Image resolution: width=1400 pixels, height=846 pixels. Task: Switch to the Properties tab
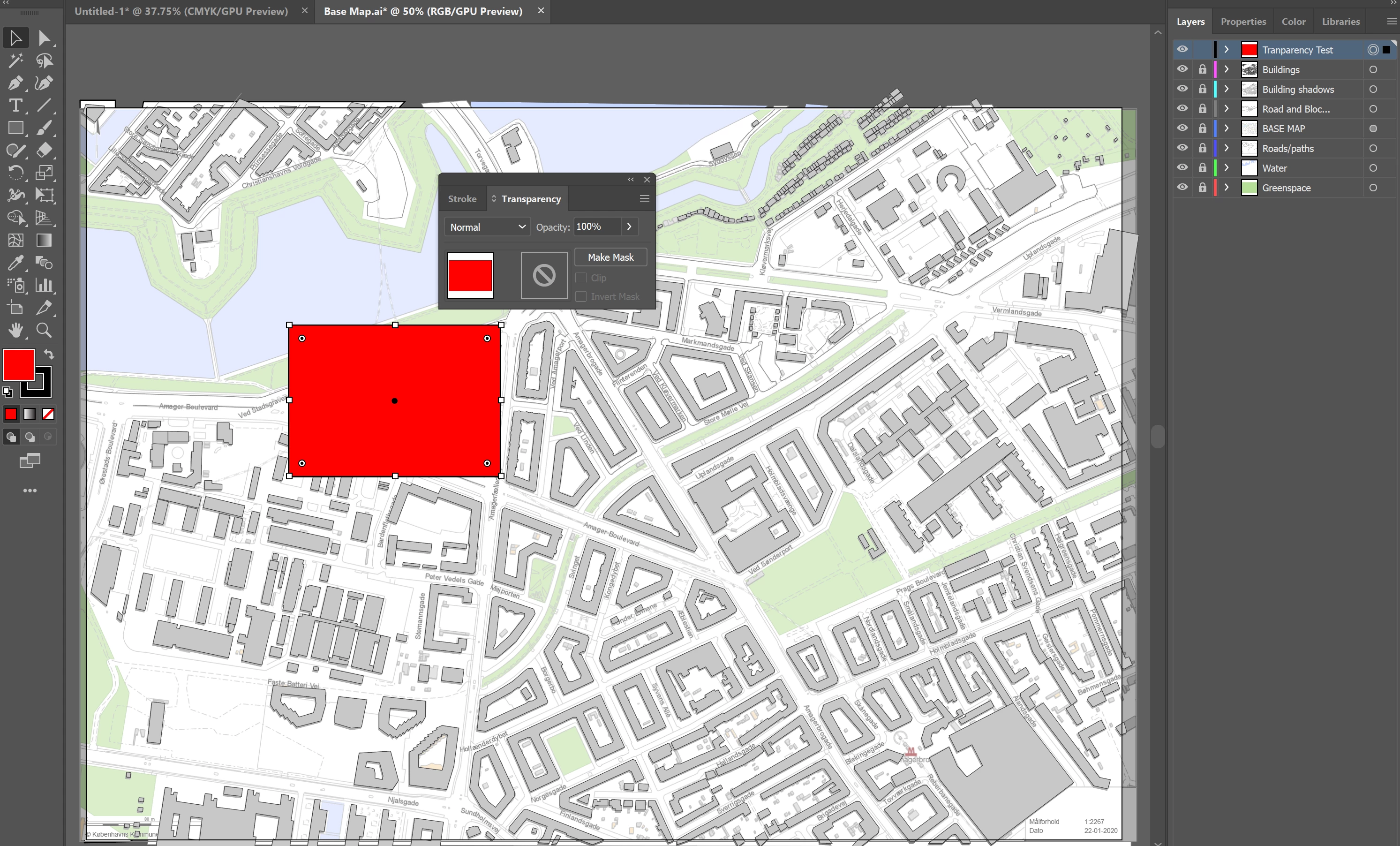[x=1242, y=22]
